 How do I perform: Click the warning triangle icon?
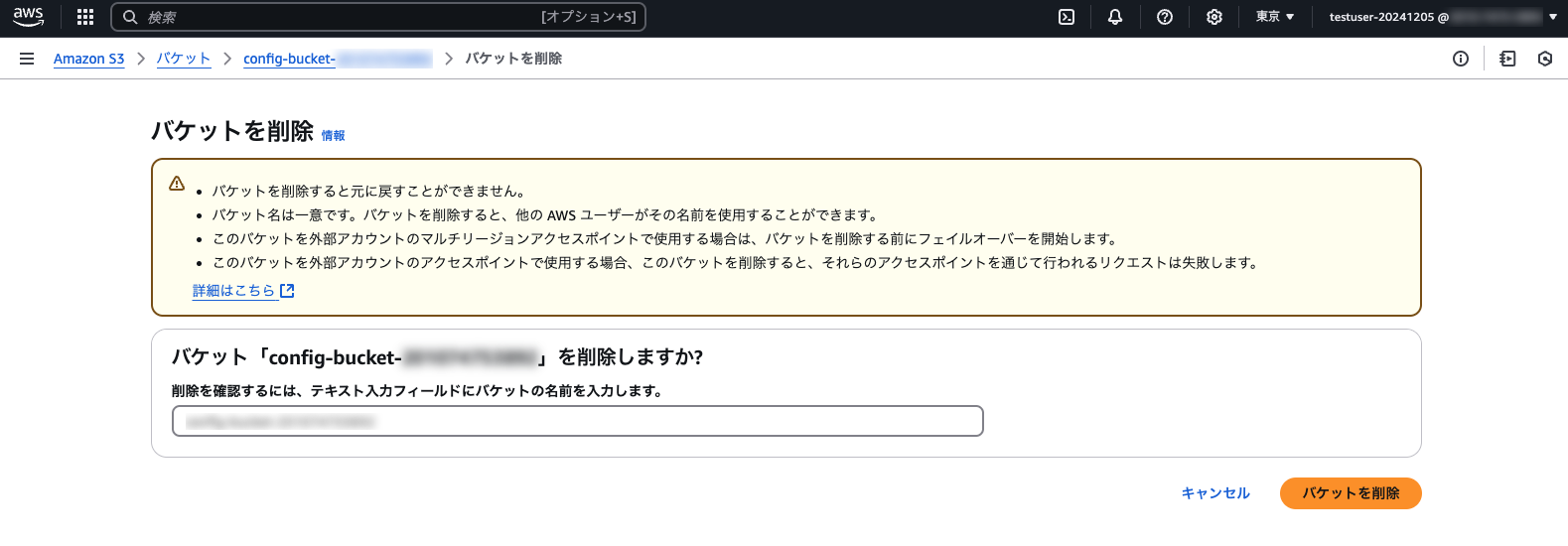tap(177, 184)
